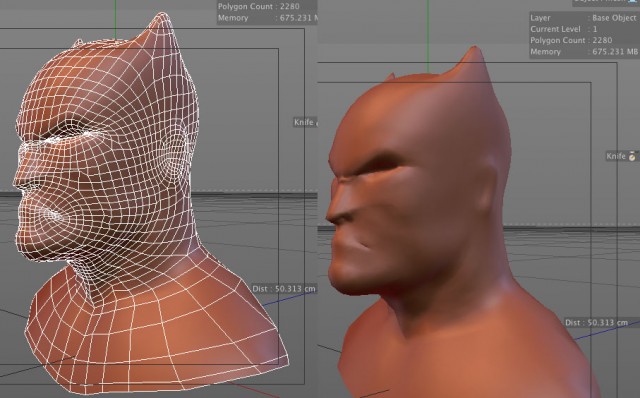Select the Current Level HUD line

pyautogui.click(x=564, y=29)
